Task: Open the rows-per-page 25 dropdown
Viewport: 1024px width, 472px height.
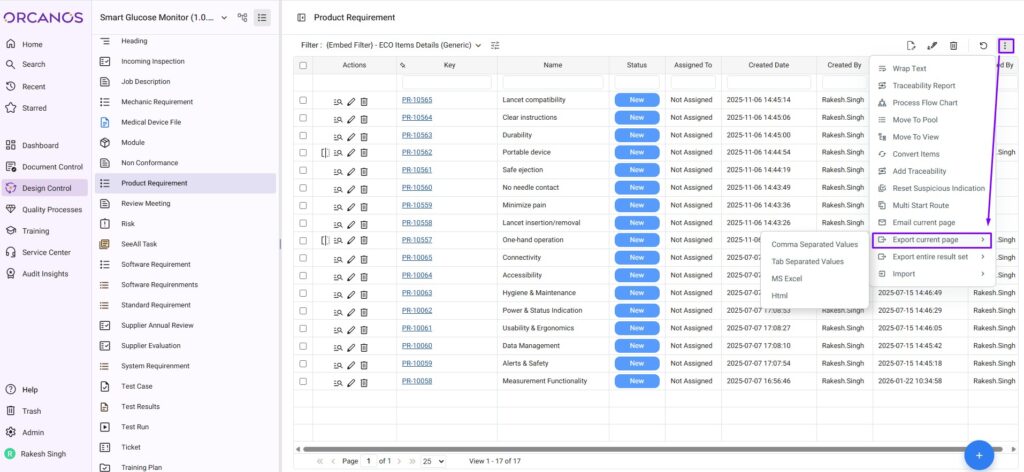Action: click(432, 461)
